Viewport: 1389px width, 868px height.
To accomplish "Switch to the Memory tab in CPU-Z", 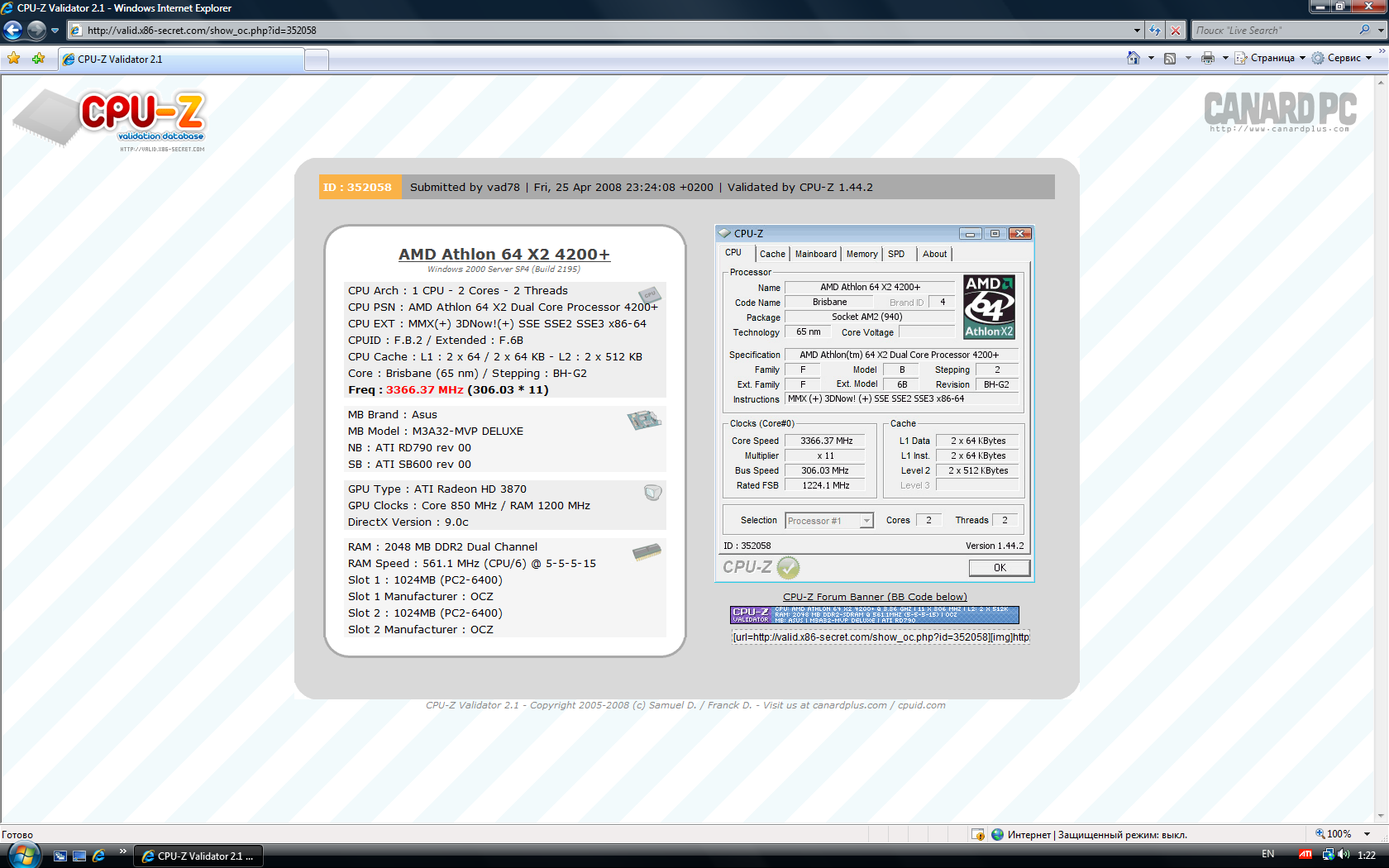I will 862,254.
